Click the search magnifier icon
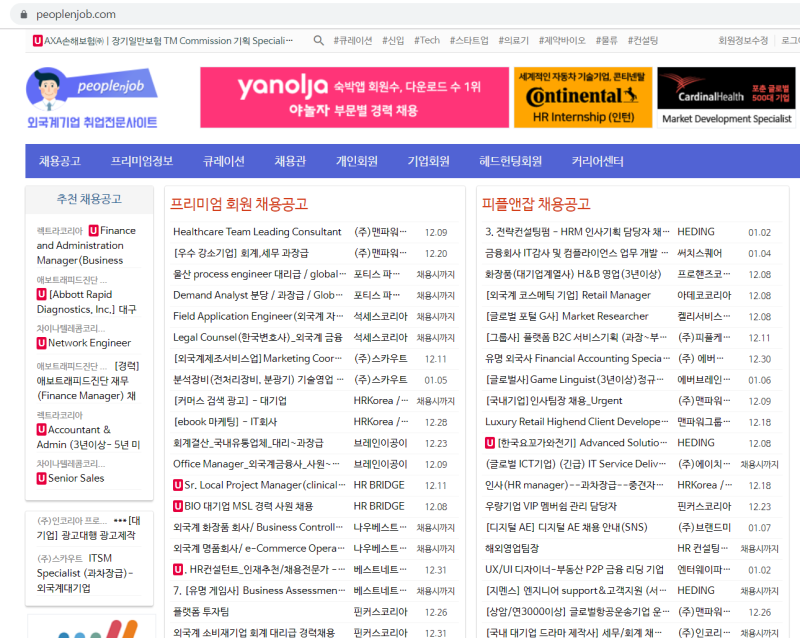 [318, 40]
